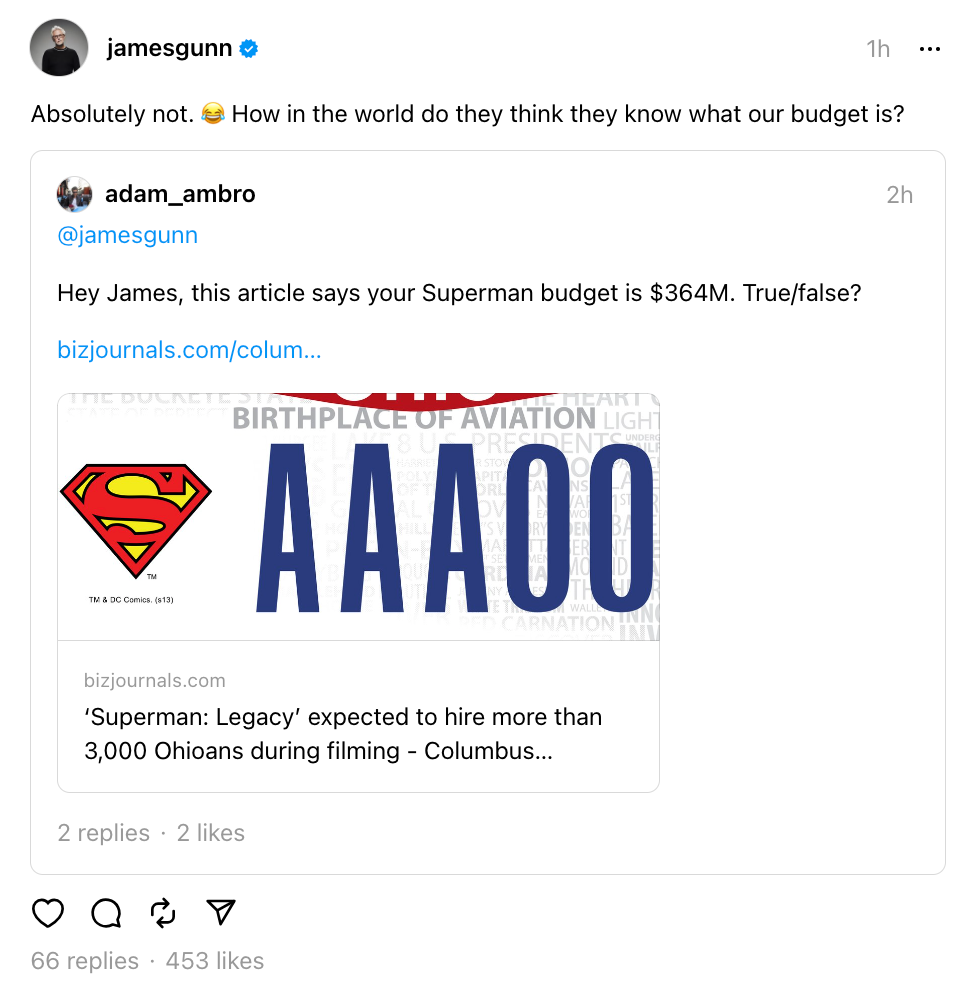Visit the adam_ambro username link

(x=180, y=194)
